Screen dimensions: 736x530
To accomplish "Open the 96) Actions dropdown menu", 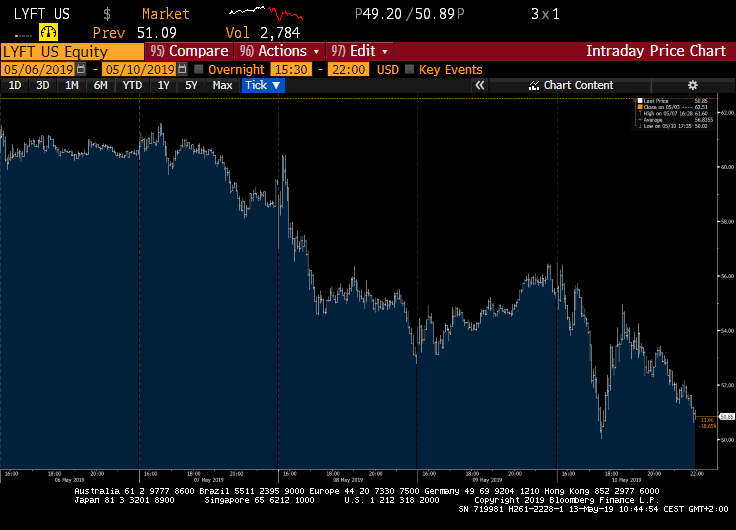I will (x=280, y=51).
